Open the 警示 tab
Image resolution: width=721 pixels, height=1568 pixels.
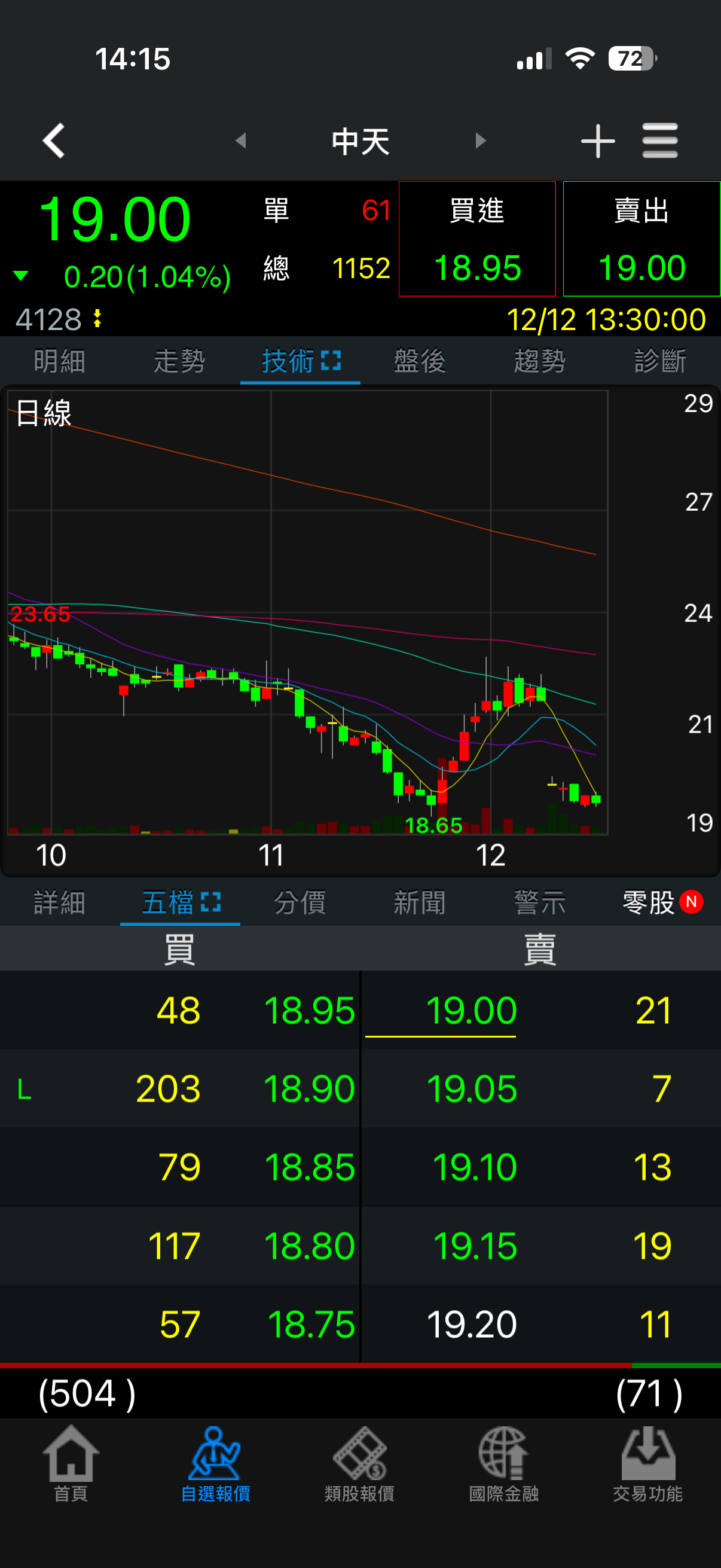click(540, 902)
